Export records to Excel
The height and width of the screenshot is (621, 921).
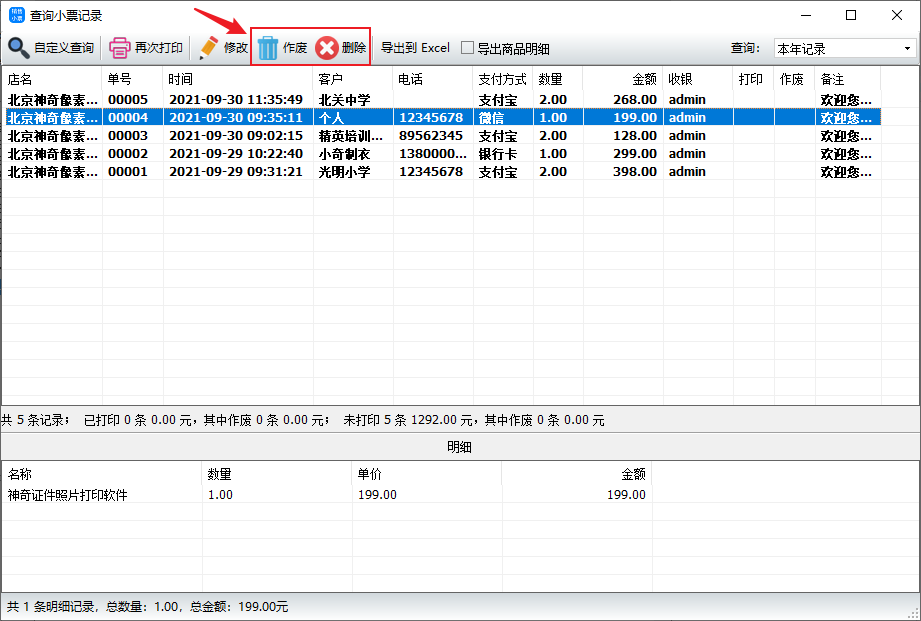415,48
